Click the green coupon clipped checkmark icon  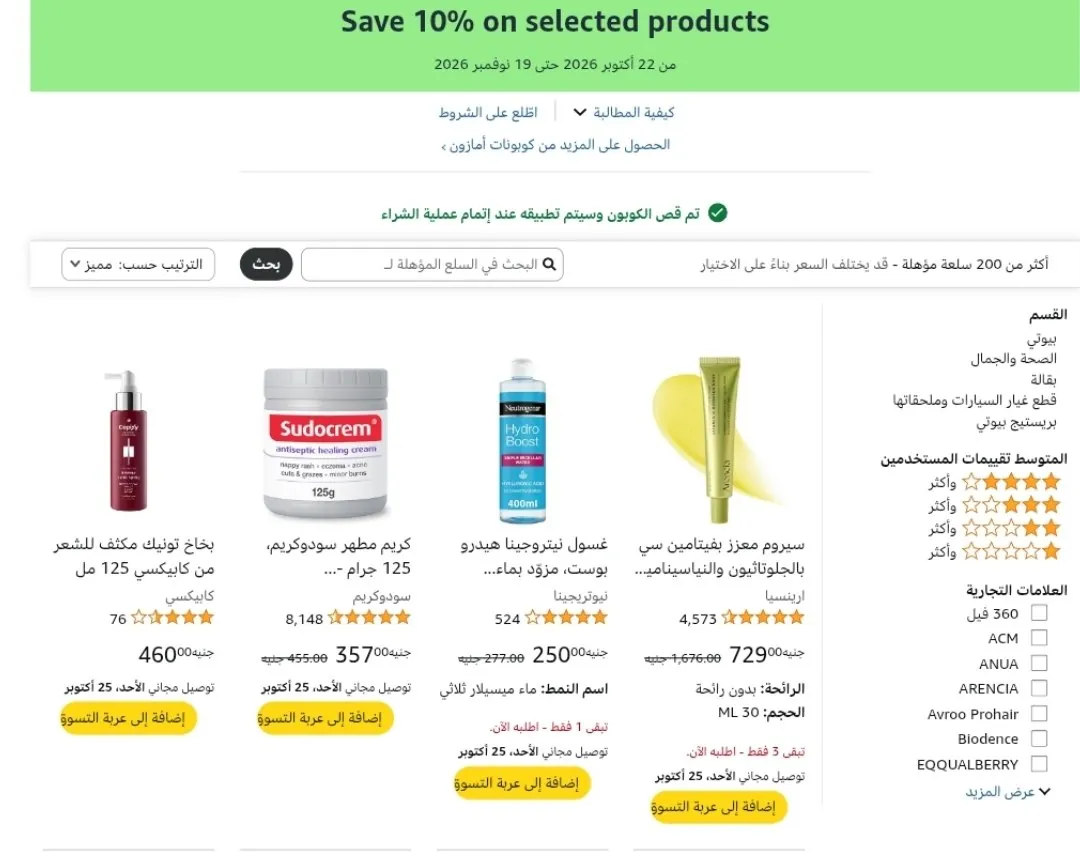point(718,213)
